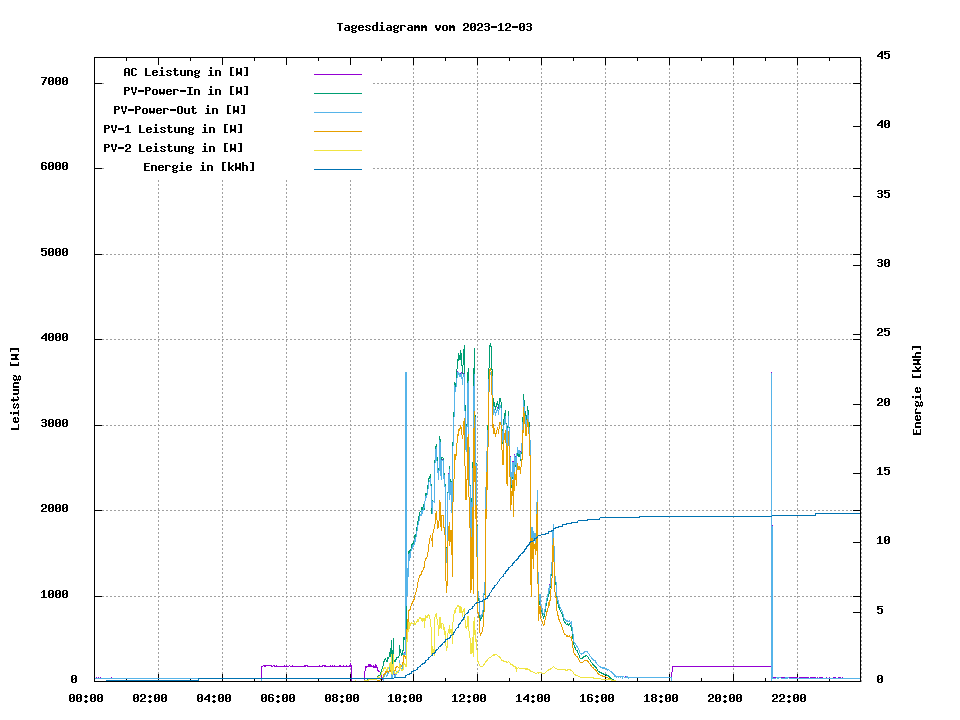Click the purple line sample beside AC Leistung
The image size is (960, 720).
pos(337,74)
